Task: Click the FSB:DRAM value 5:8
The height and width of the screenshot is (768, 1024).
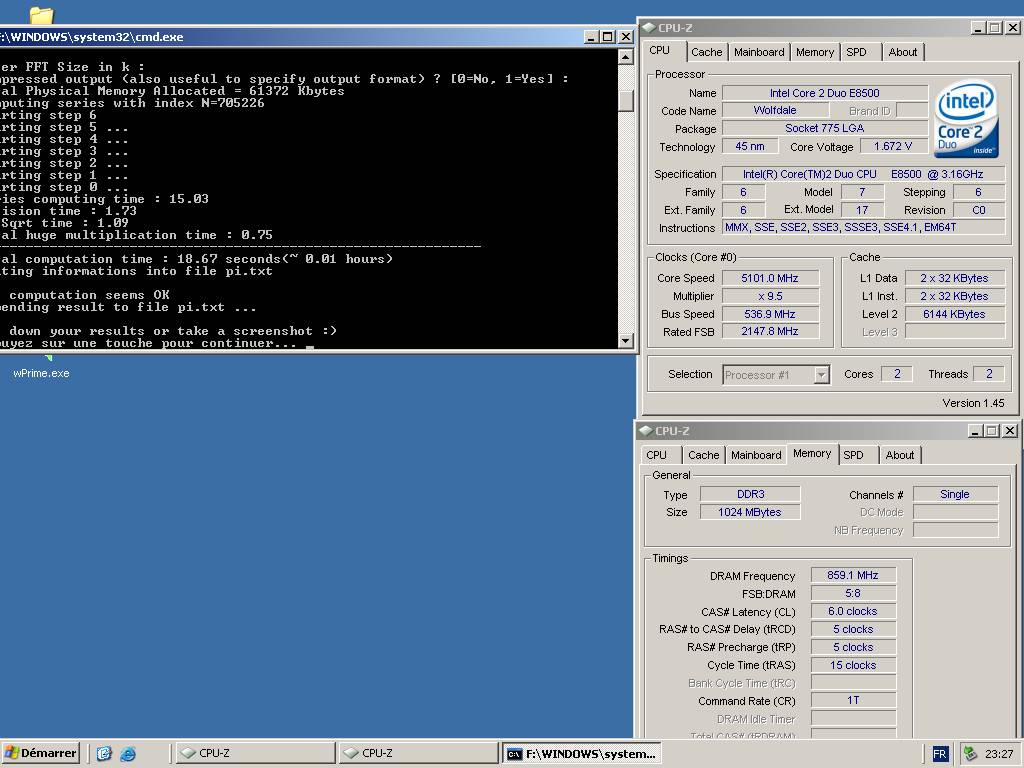Action: (x=853, y=593)
